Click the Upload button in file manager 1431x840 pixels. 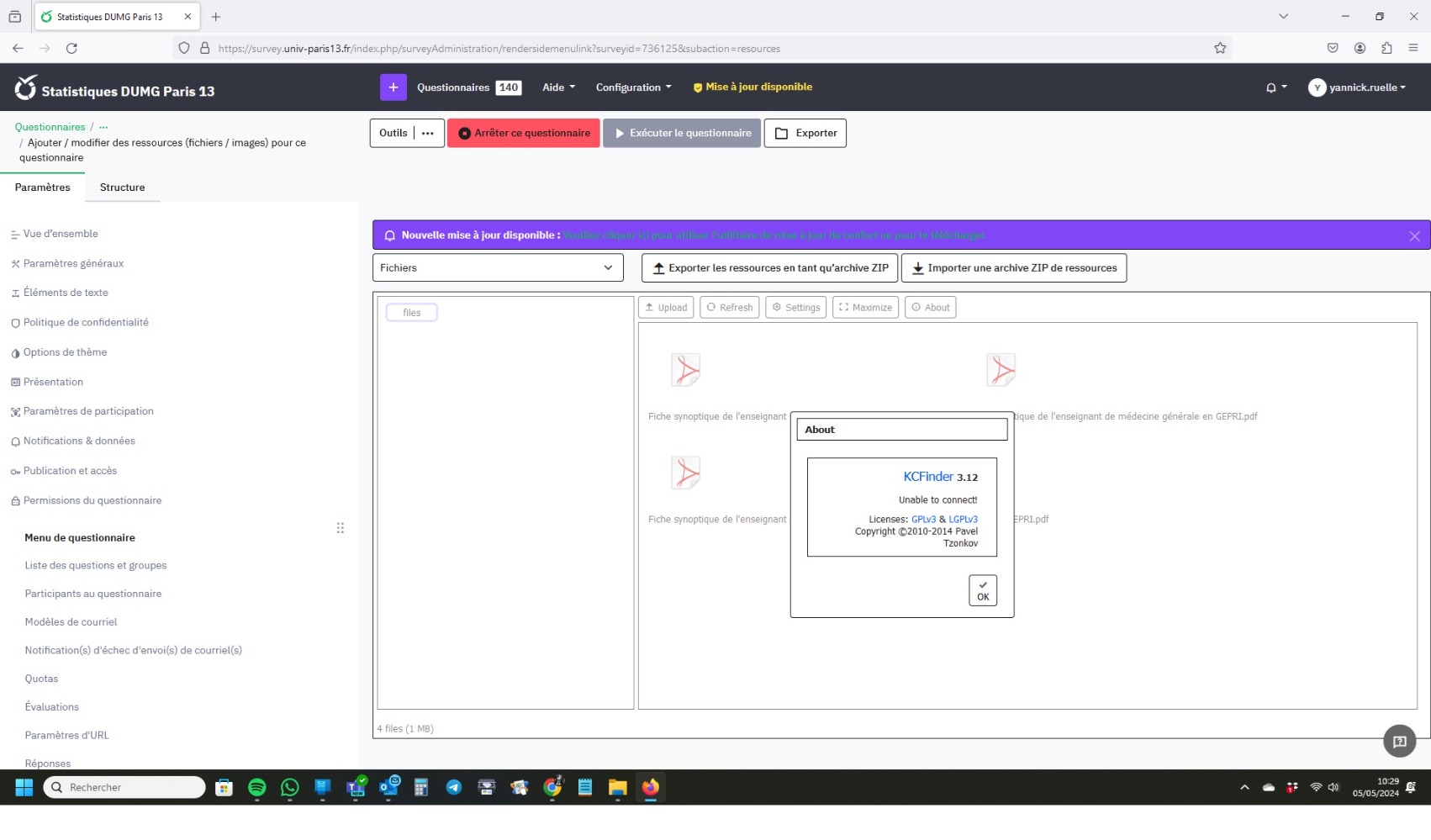666,308
